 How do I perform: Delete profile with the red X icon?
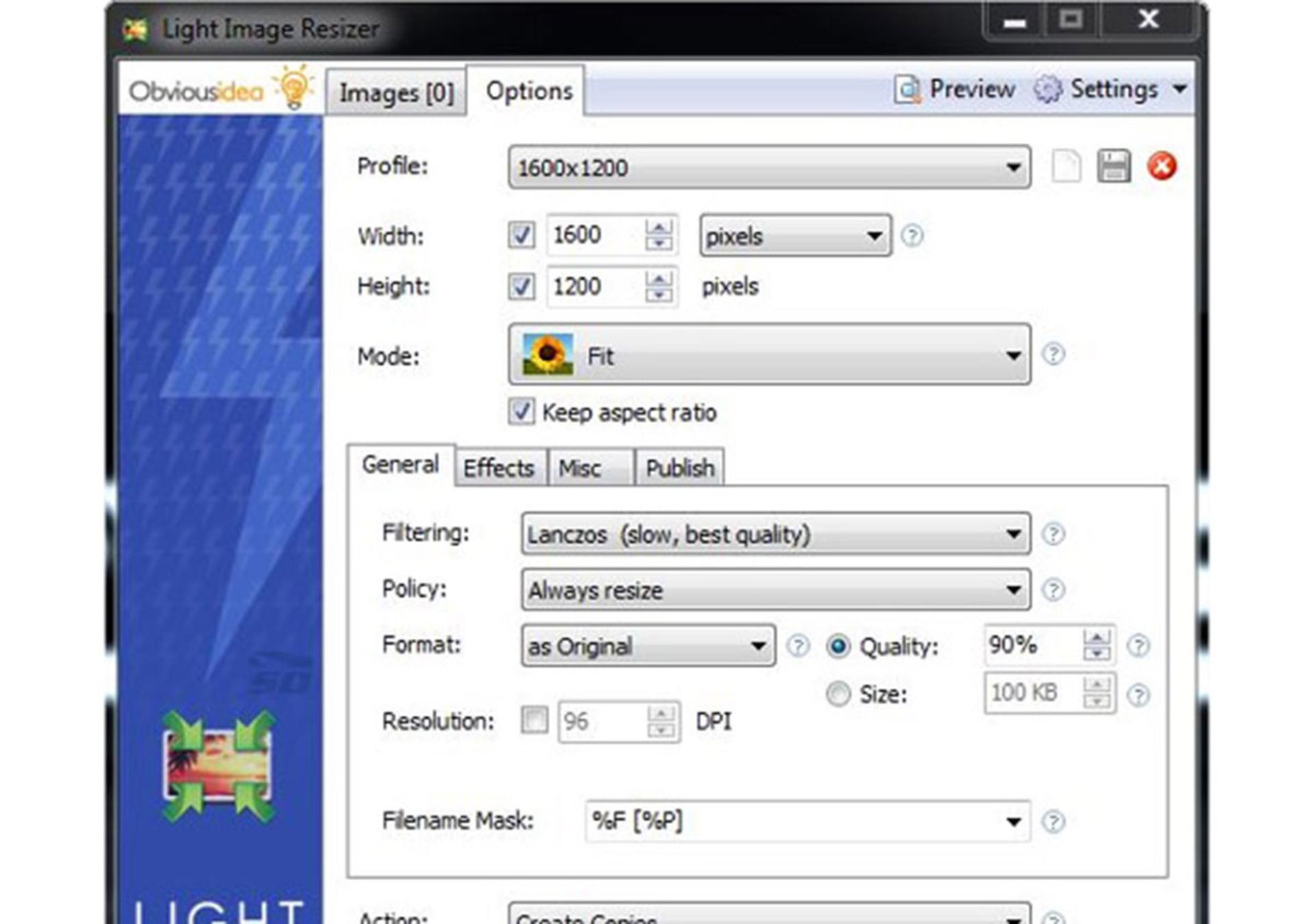pos(1161,166)
